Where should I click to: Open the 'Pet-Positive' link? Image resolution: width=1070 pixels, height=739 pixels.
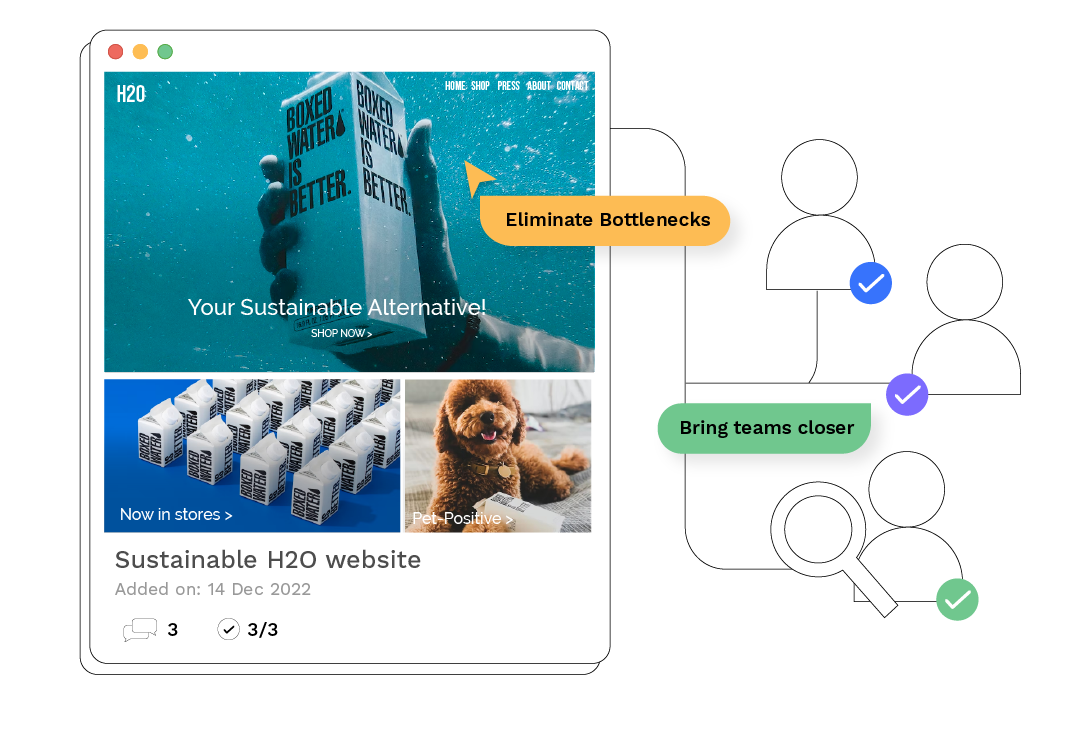coord(462,519)
